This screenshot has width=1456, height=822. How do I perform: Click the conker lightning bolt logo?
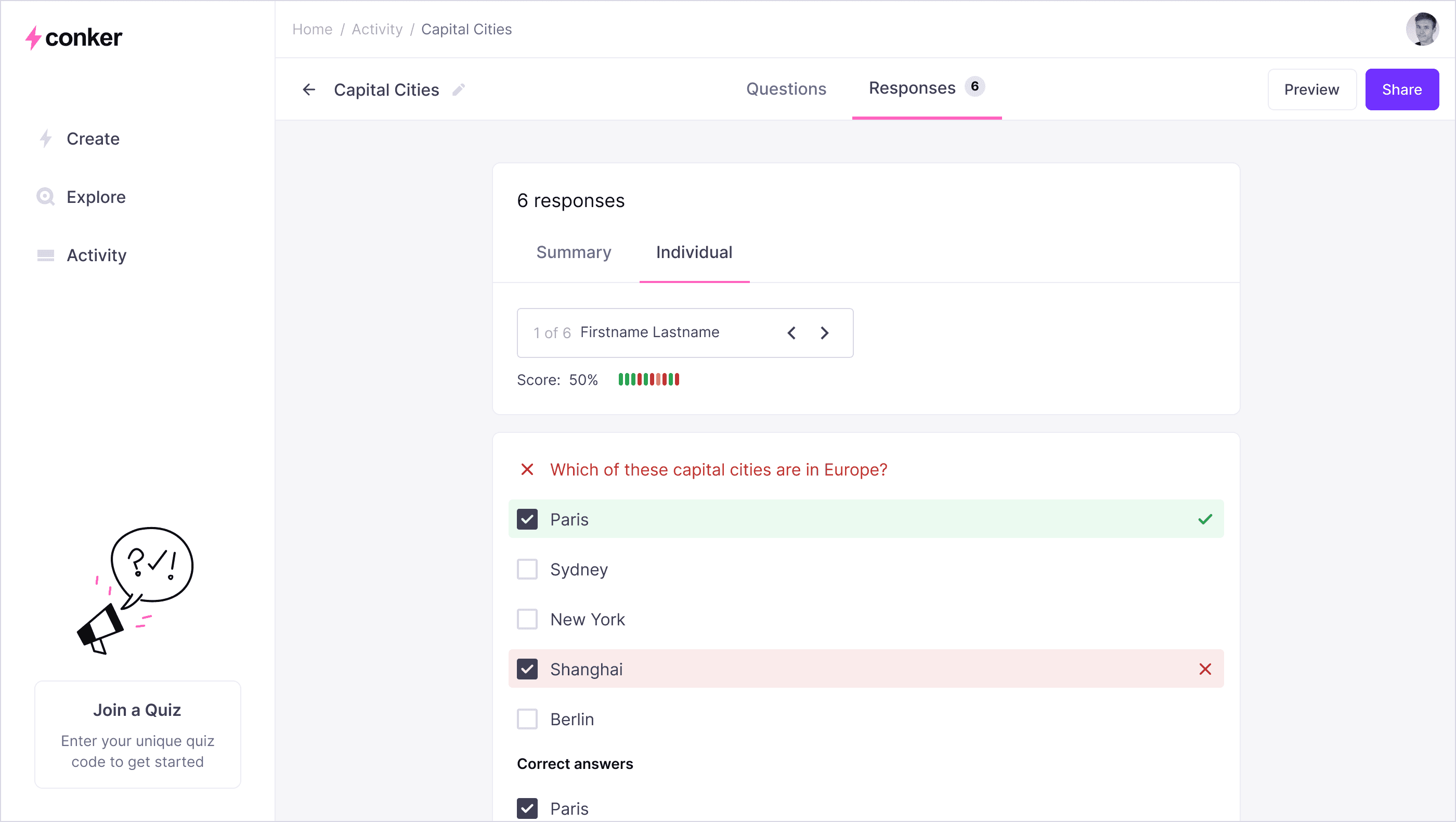[x=33, y=38]
